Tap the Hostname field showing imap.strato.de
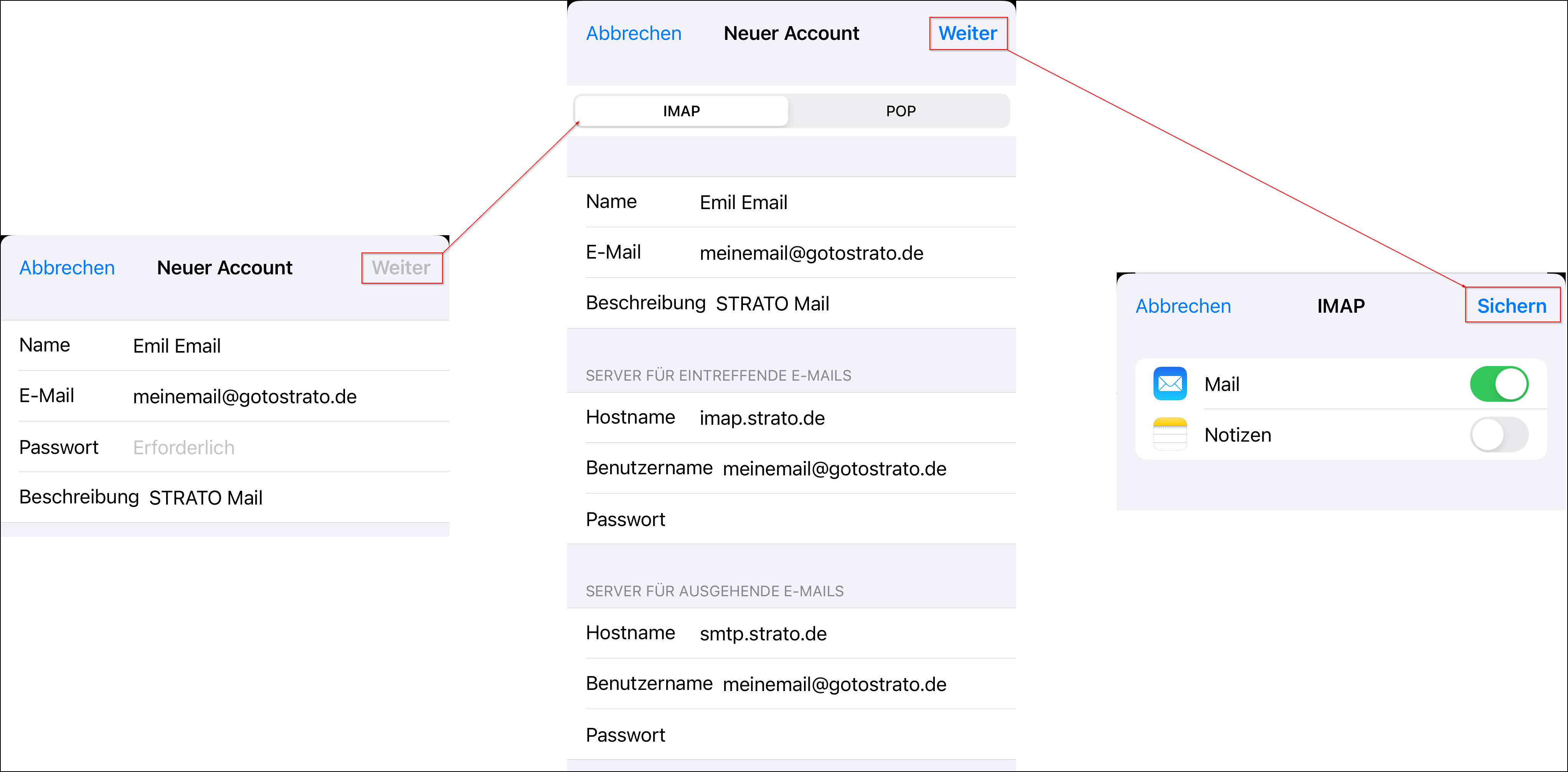Viewport: 1568px width, 772px height. click(x=761, y=418)
